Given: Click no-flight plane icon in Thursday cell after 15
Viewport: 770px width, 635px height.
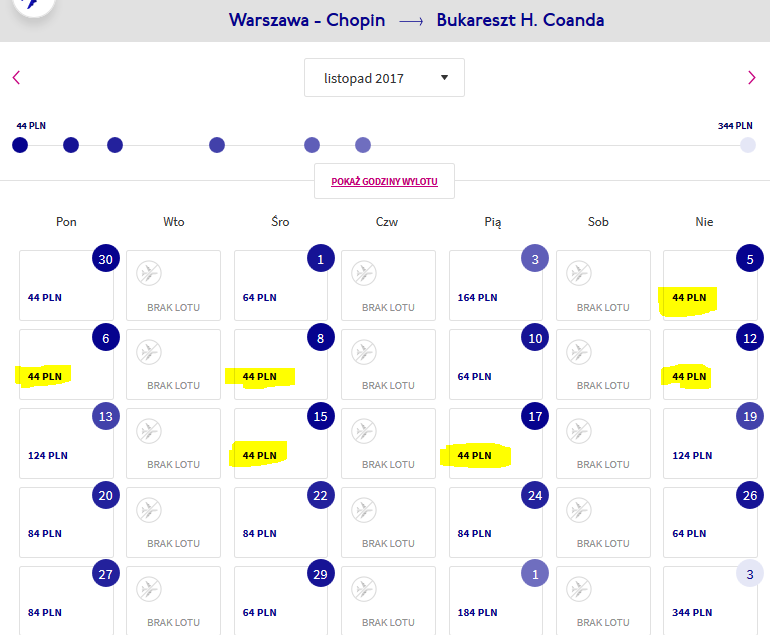Looking at the screenshot, I should click(x=364, y=431).
